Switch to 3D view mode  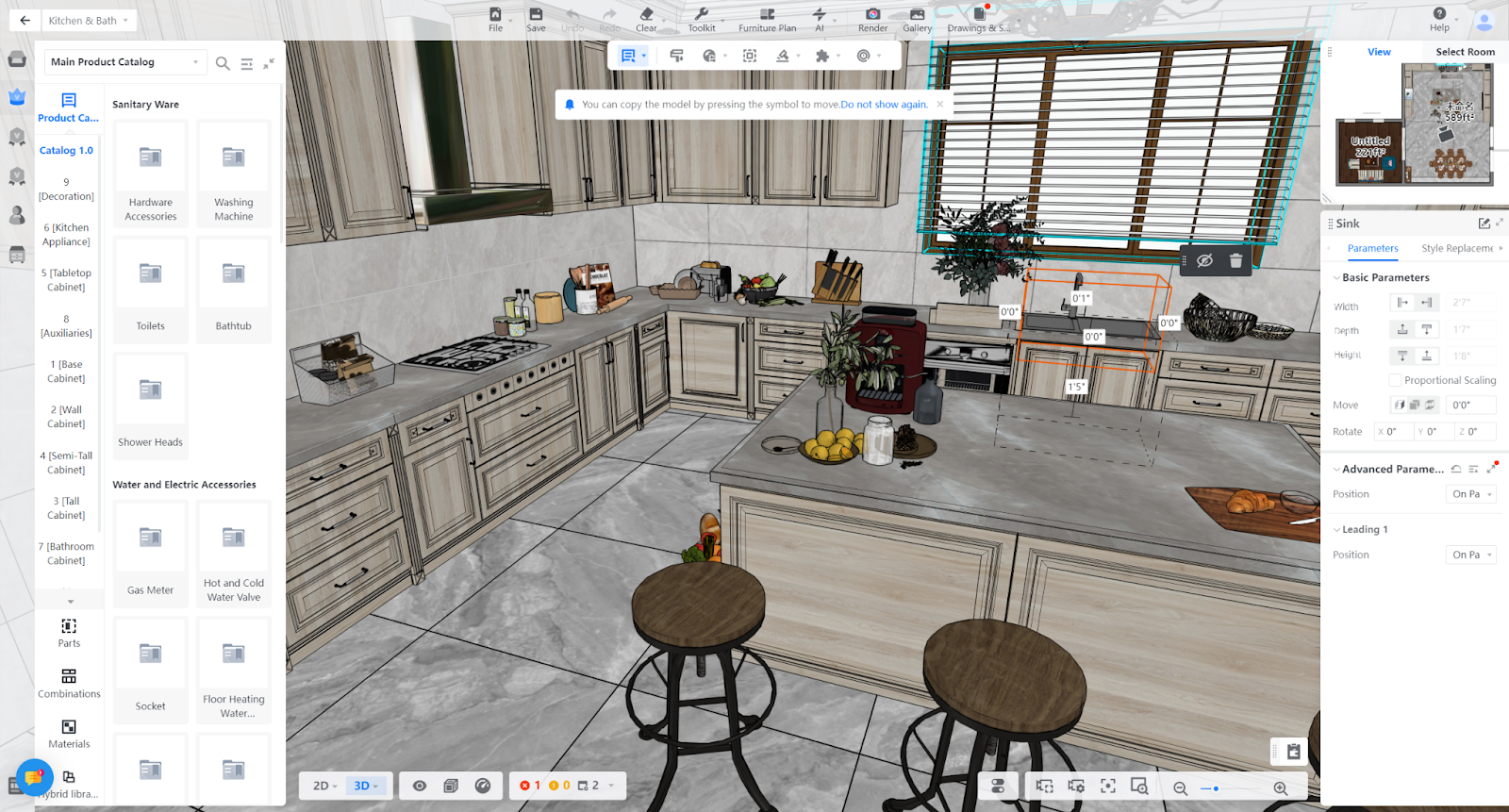(365, 786)
